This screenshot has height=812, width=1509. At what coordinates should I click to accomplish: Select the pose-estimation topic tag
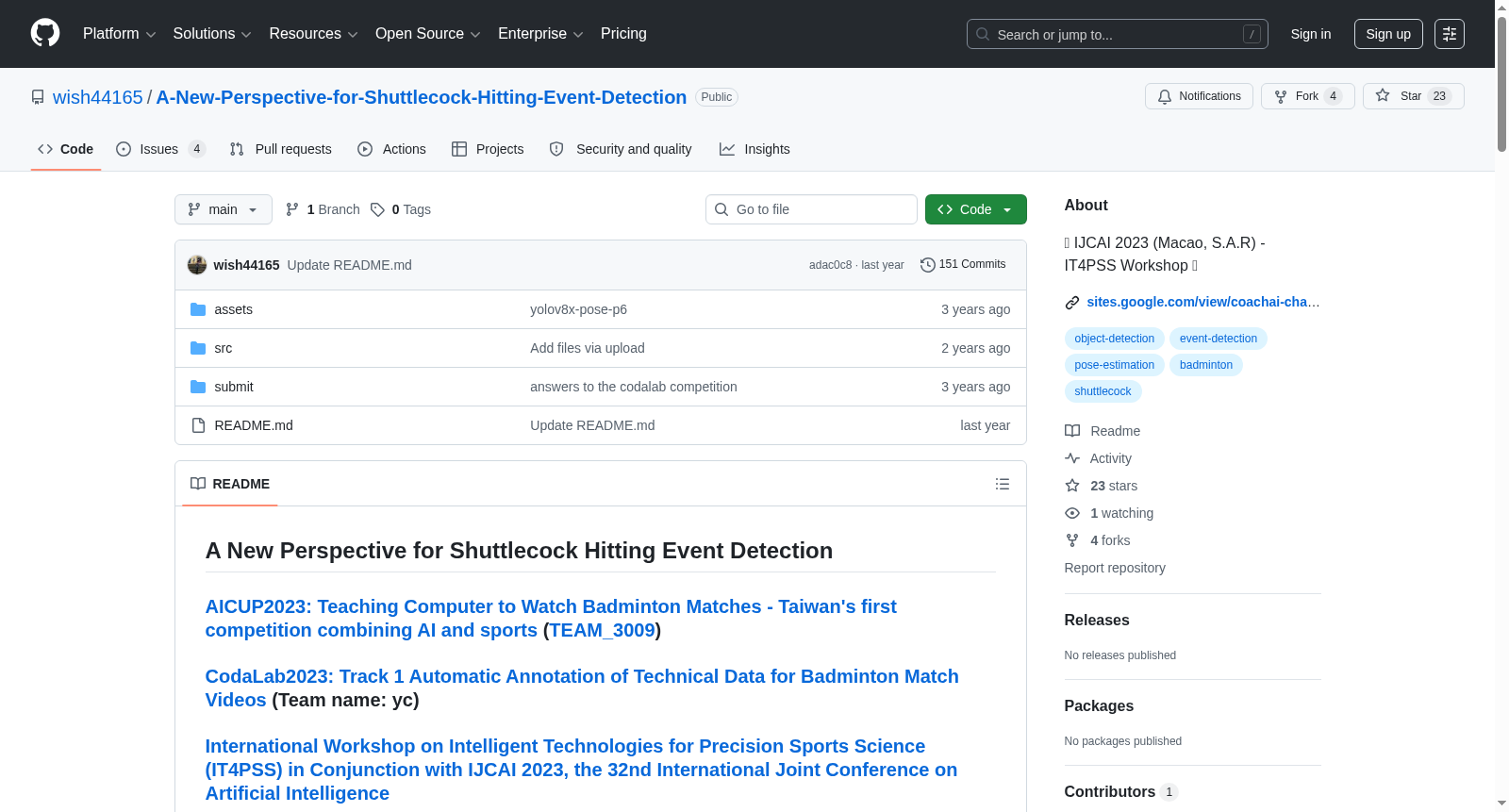(x=1114, y=365)
